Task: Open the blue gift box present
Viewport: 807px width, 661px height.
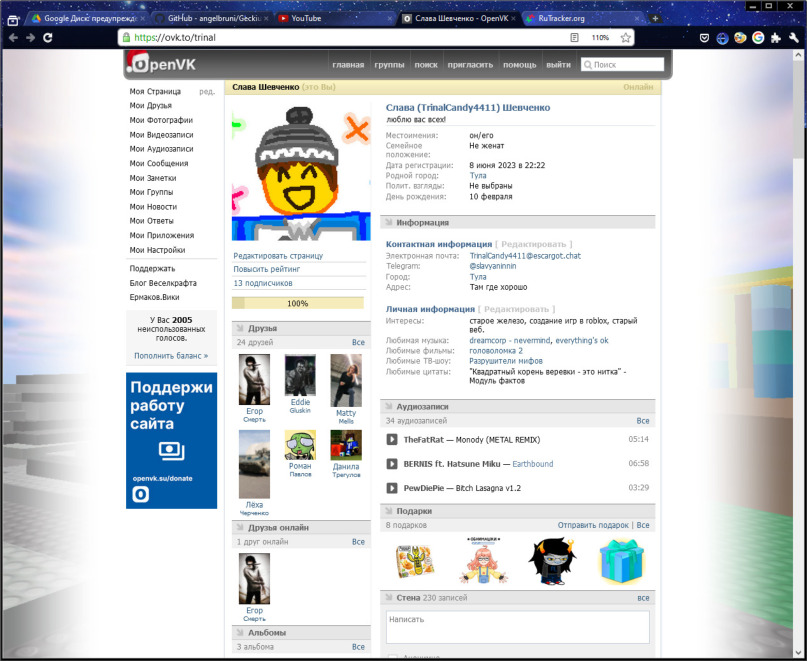Action: point(622,561)
